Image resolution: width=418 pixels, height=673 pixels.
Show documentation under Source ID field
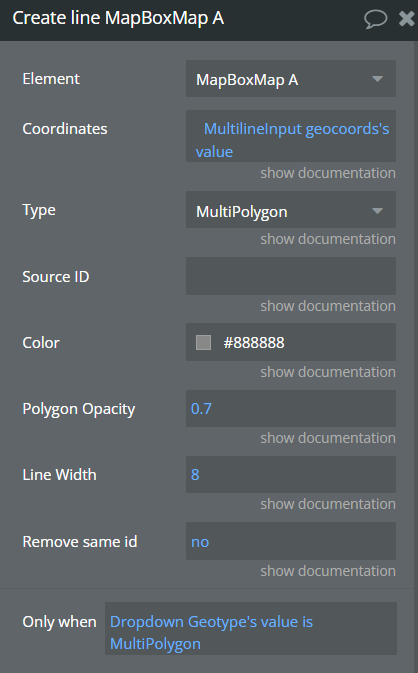tap(328, 306)
